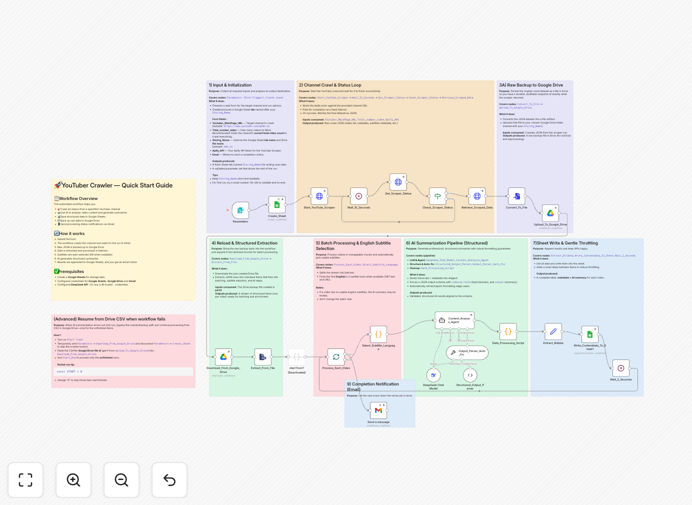Image resolution: width=692 pixels, height=505 pixels.
Task: Open the Wait_10_Seconds node
Action: (x=358, y=196)
